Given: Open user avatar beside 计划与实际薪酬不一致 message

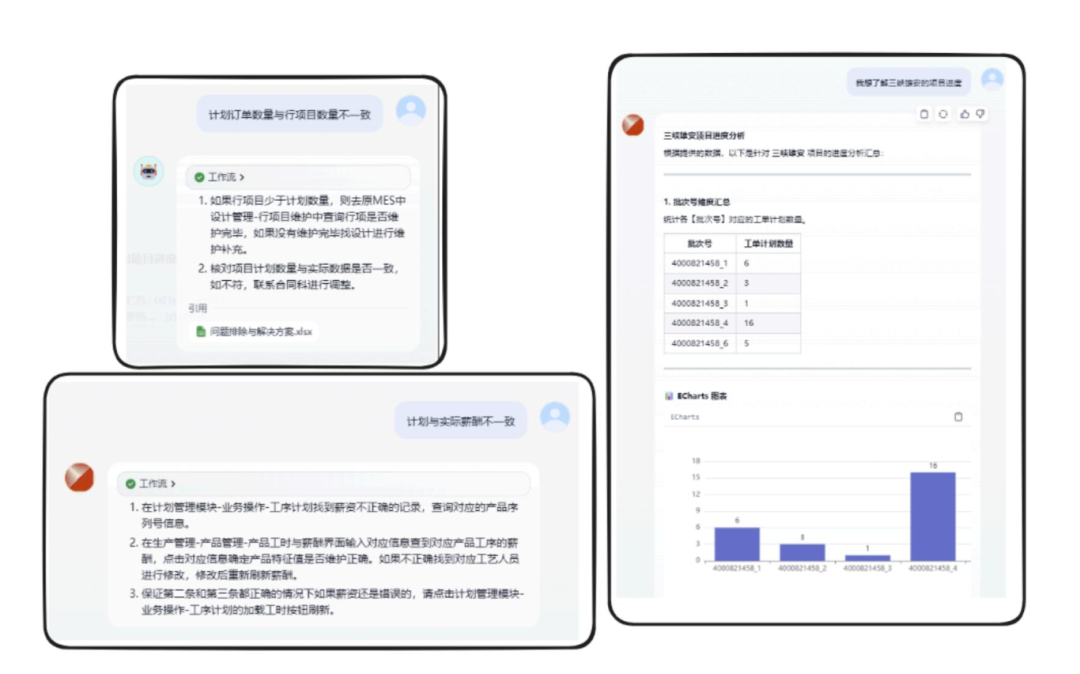Looking at the screenshot, I should (x=554, y=415).
